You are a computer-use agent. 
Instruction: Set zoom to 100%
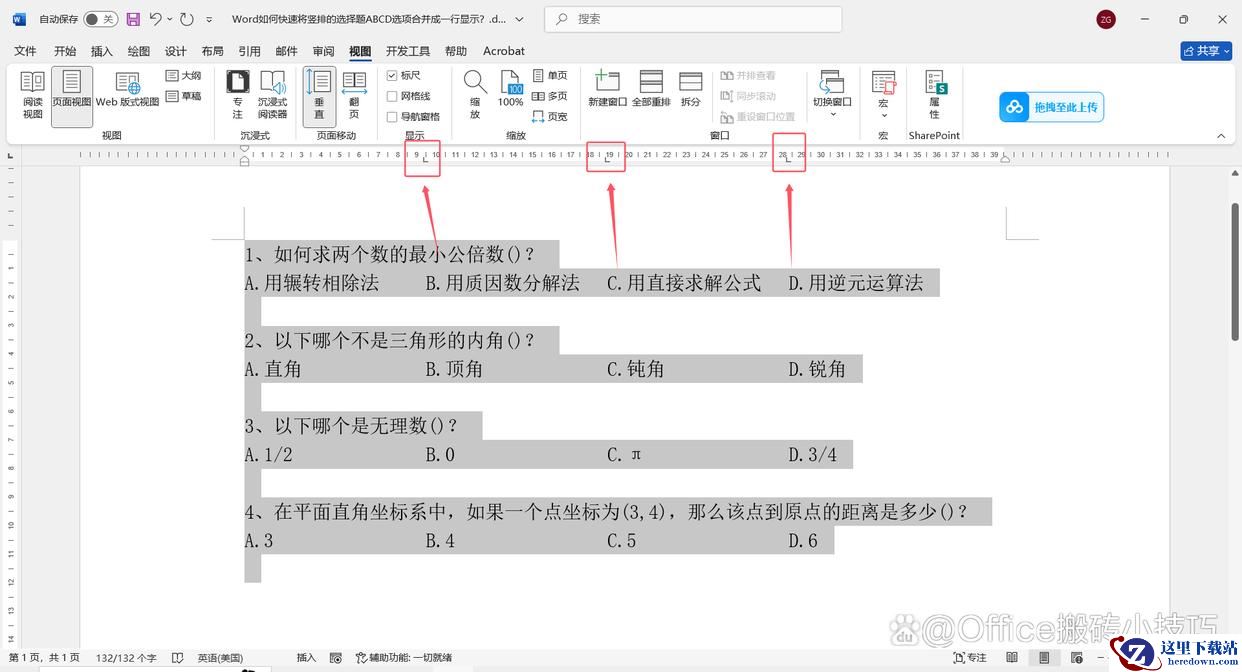pos(510,90)
